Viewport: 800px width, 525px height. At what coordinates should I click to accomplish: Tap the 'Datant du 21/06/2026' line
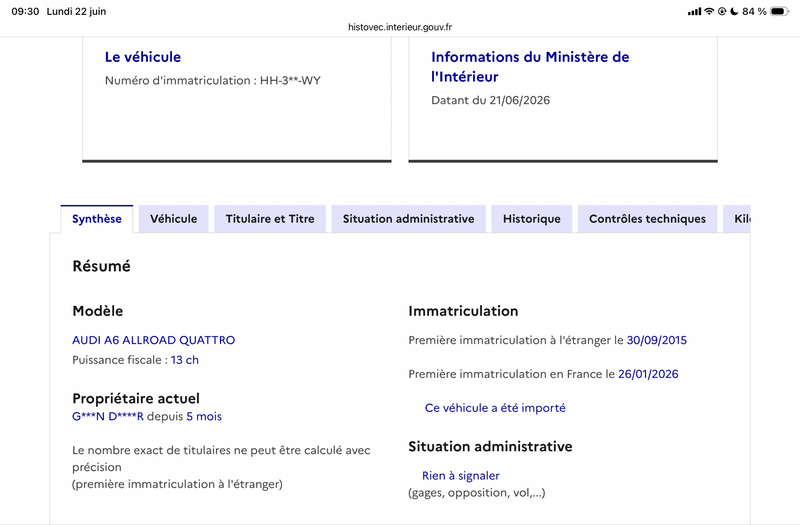click(490, 101)
